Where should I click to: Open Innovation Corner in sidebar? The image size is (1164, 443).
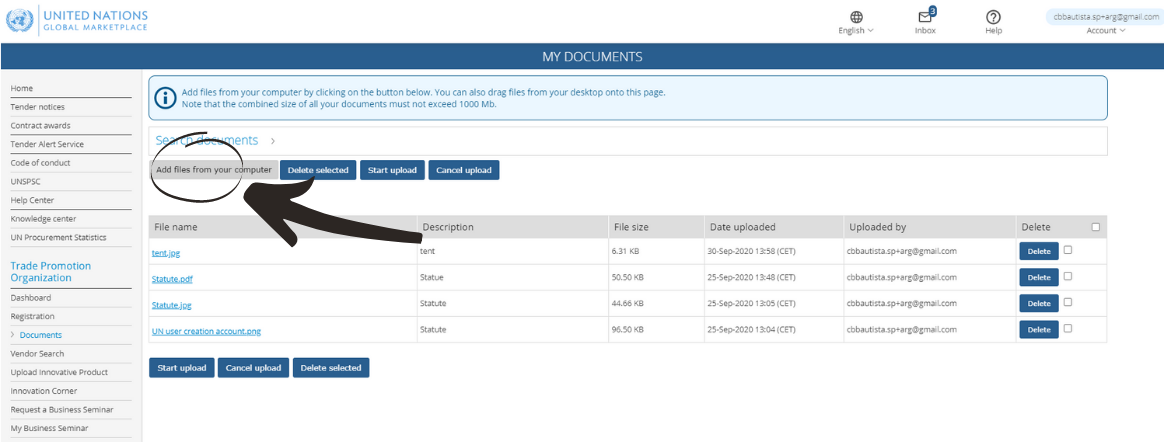pos(44,390)
